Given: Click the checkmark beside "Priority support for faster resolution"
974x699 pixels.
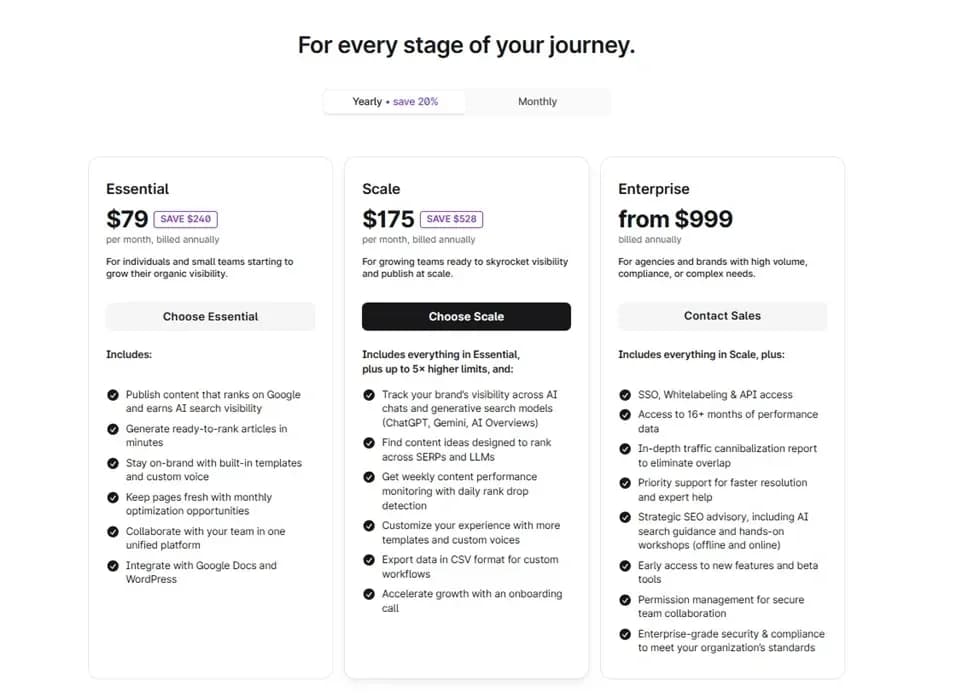Looking at the screenshot, I should click(x=625, y=483).
